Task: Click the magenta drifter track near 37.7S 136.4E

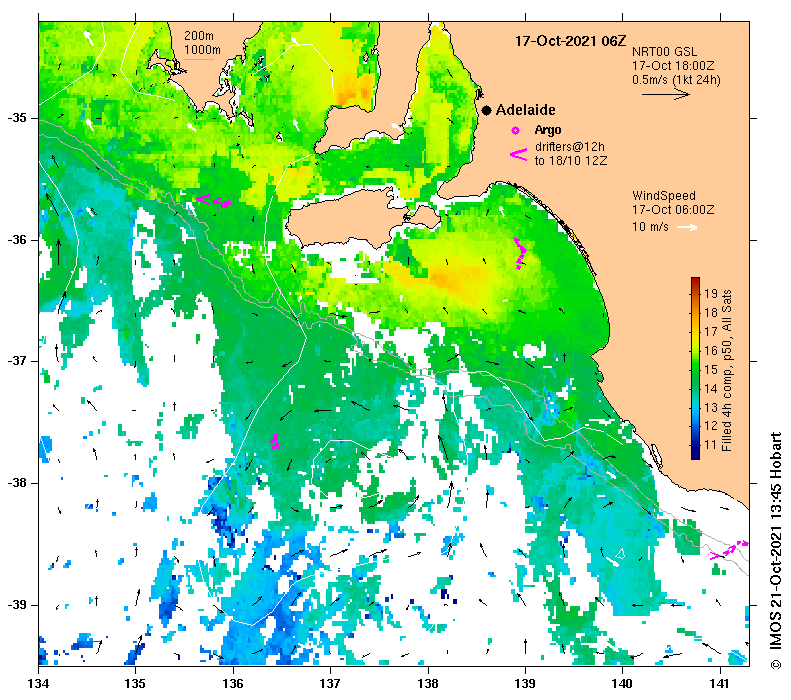Action: click(275, 441)
